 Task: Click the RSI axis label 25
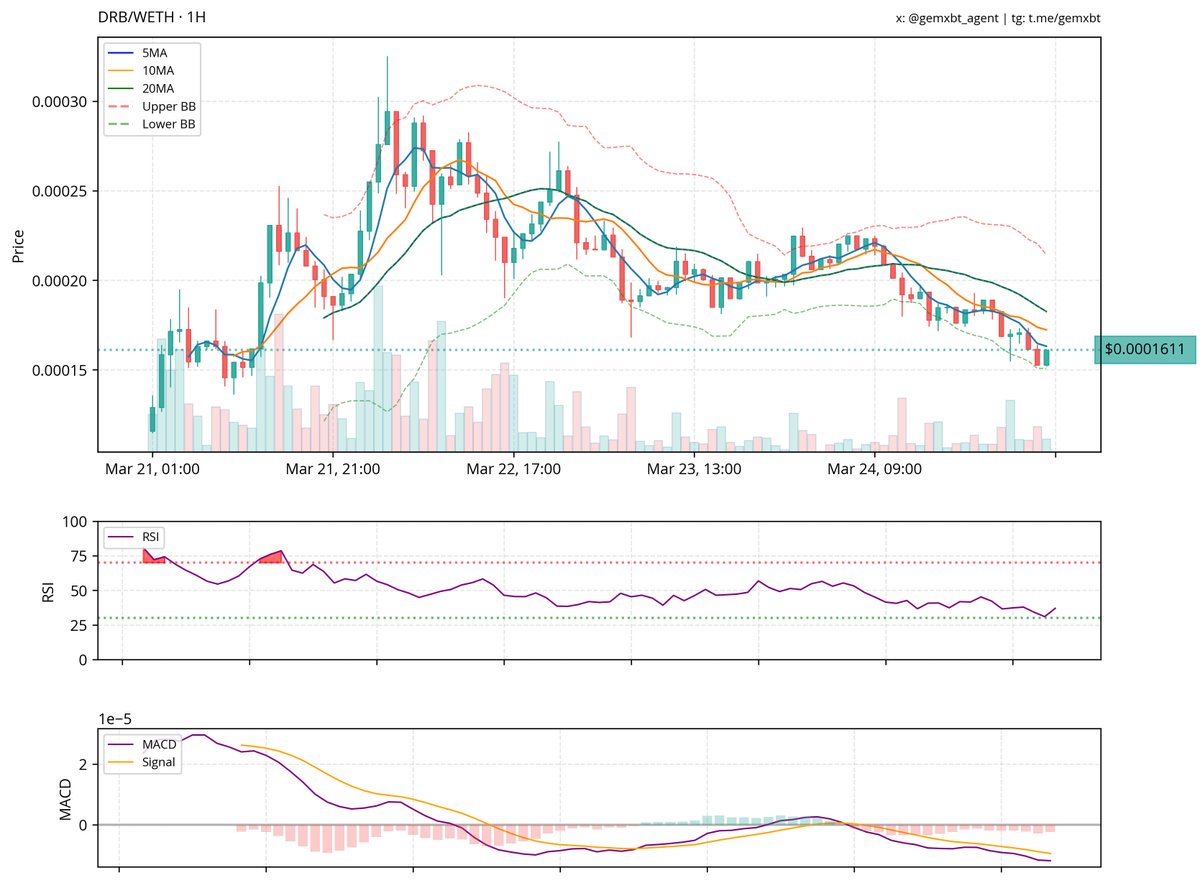79,626
